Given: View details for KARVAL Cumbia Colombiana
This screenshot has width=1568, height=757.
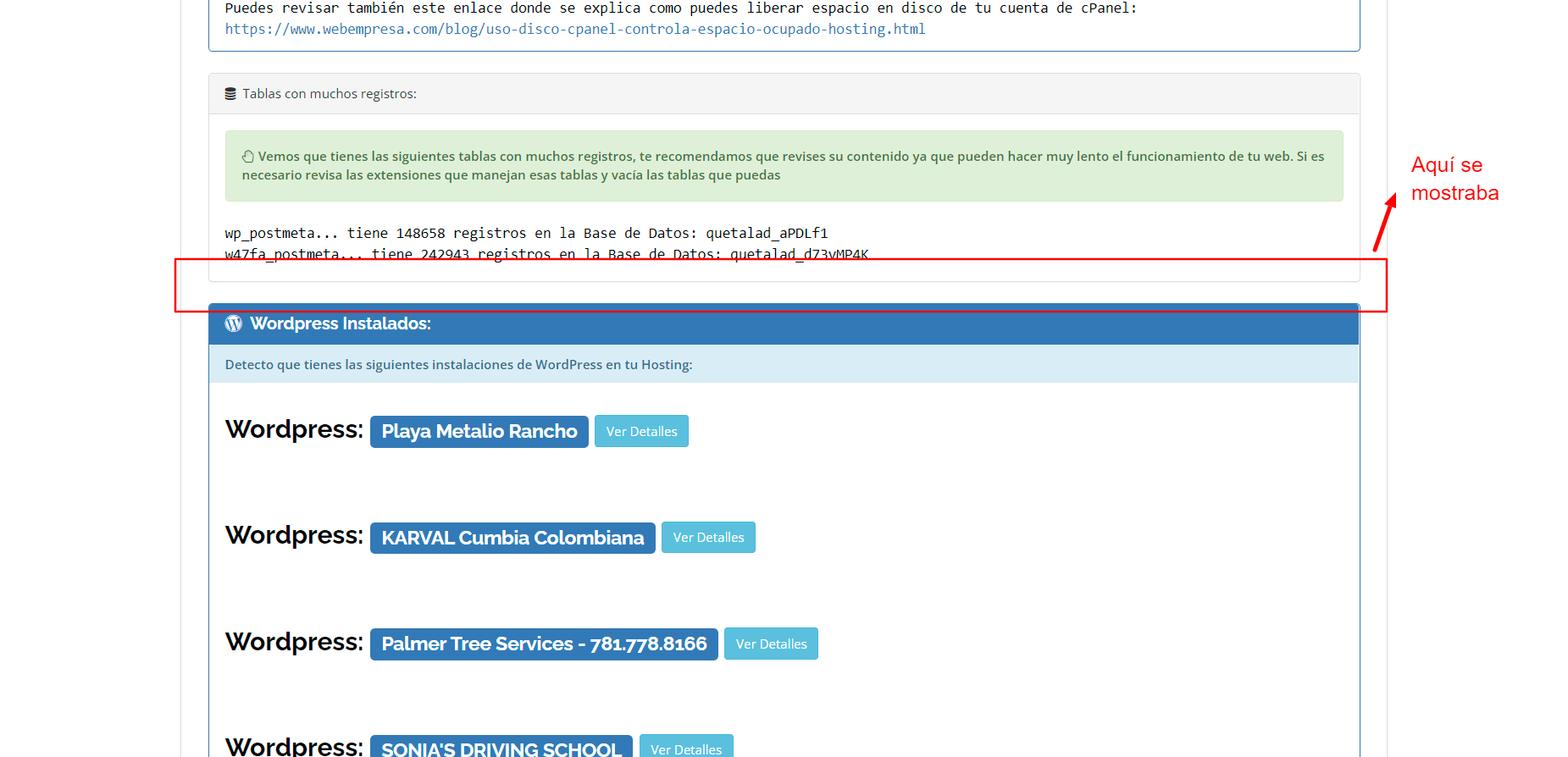Looking at the screenshot, I should pyautogui.click(x=708, y=538).
